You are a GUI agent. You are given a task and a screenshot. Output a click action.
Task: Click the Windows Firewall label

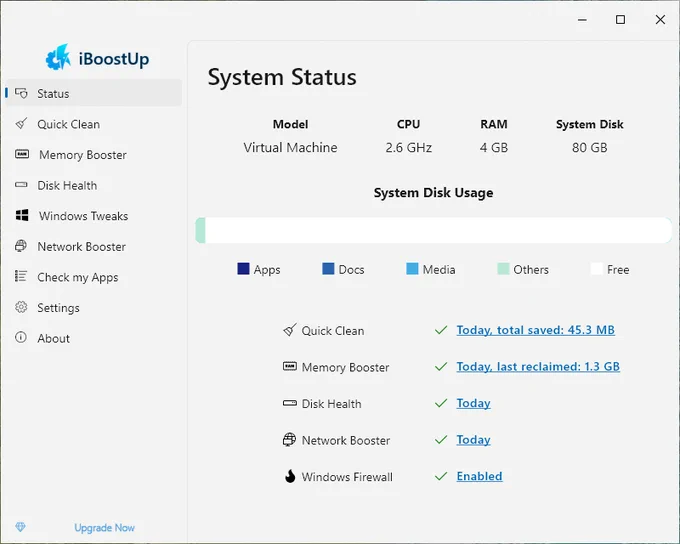click(347, 477)
